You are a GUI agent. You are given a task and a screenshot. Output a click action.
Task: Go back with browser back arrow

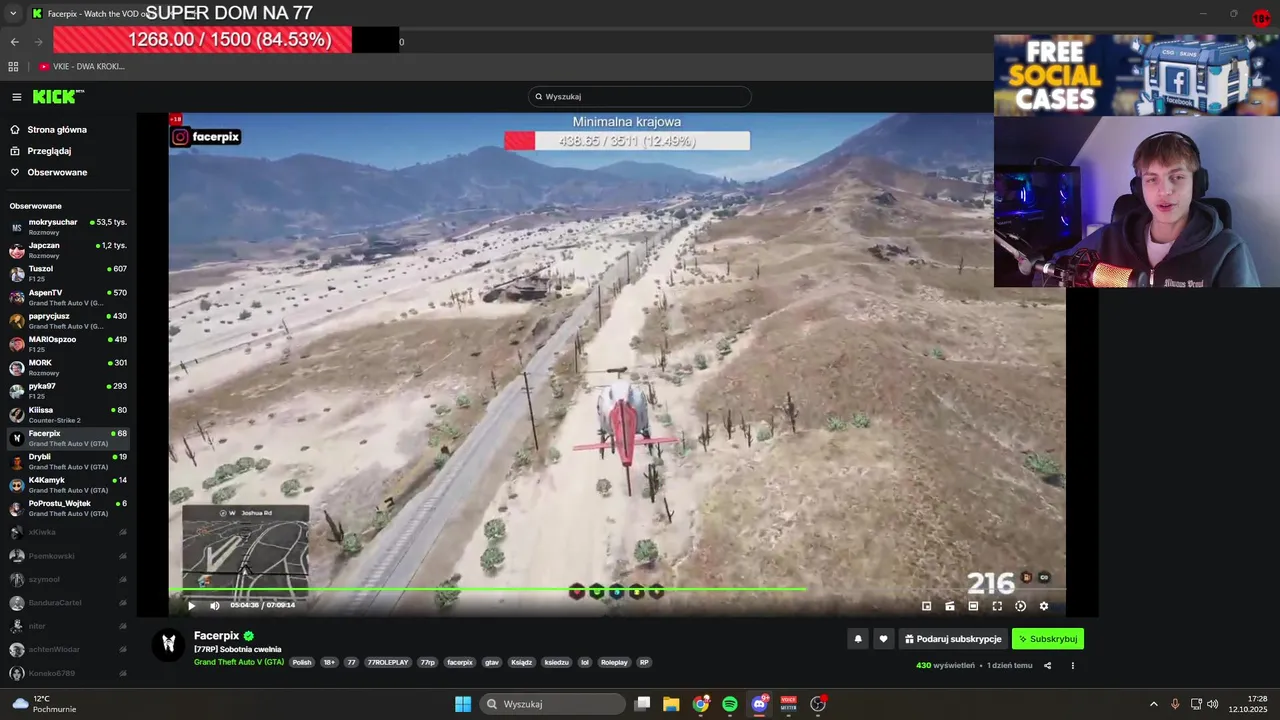click(x=15, y=42)
